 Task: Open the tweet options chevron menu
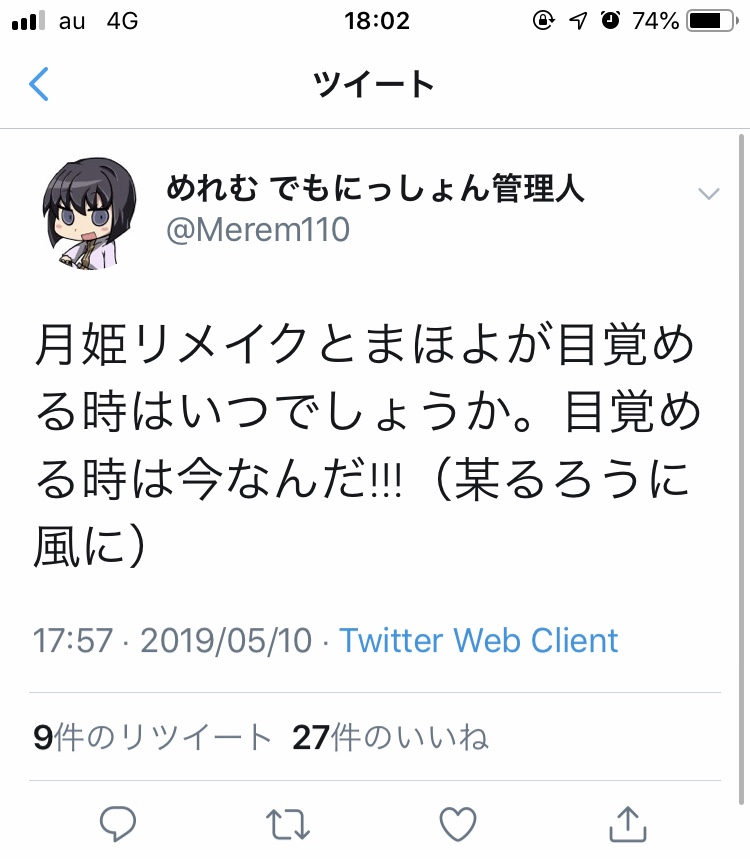pos(708,193)
